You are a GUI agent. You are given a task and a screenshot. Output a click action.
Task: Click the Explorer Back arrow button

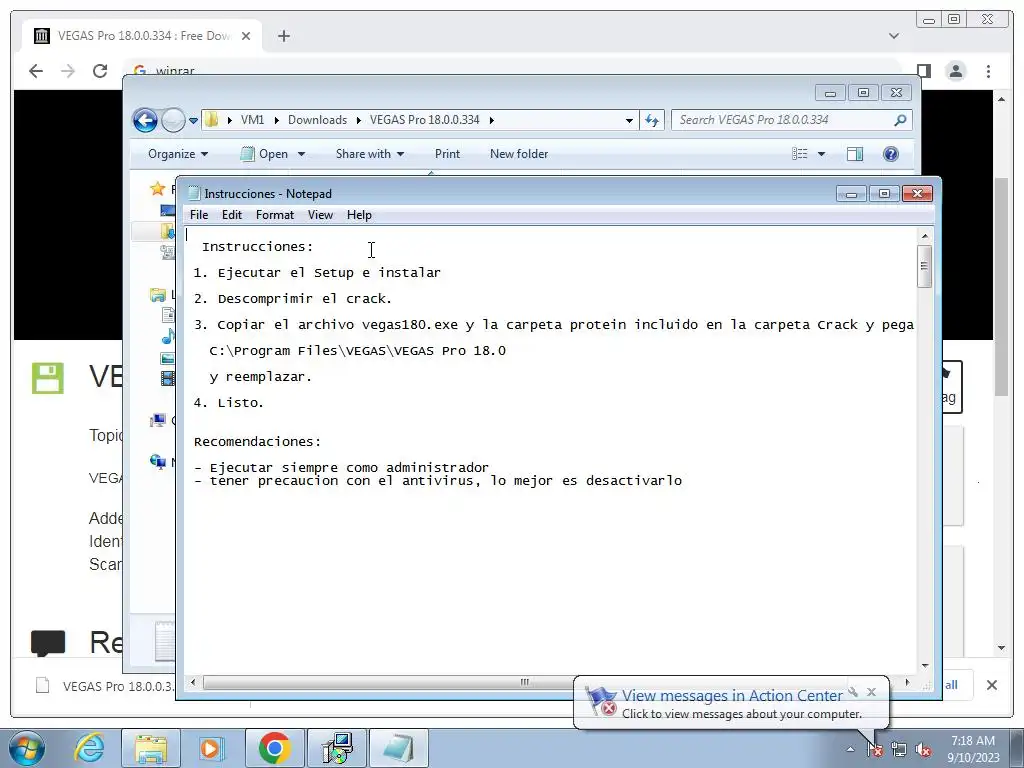(145, 120)
